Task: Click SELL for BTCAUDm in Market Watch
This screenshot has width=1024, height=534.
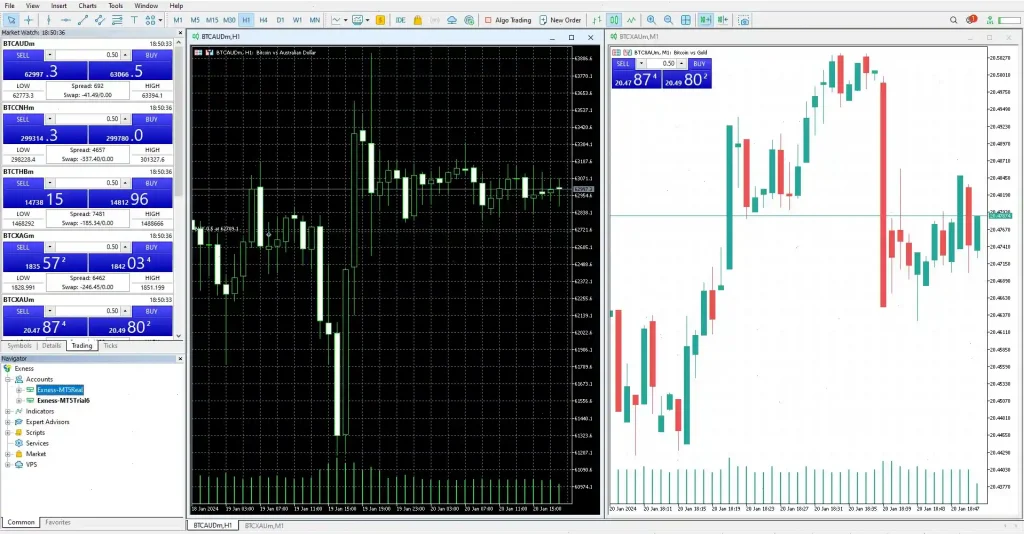Action: coord(23,55)
